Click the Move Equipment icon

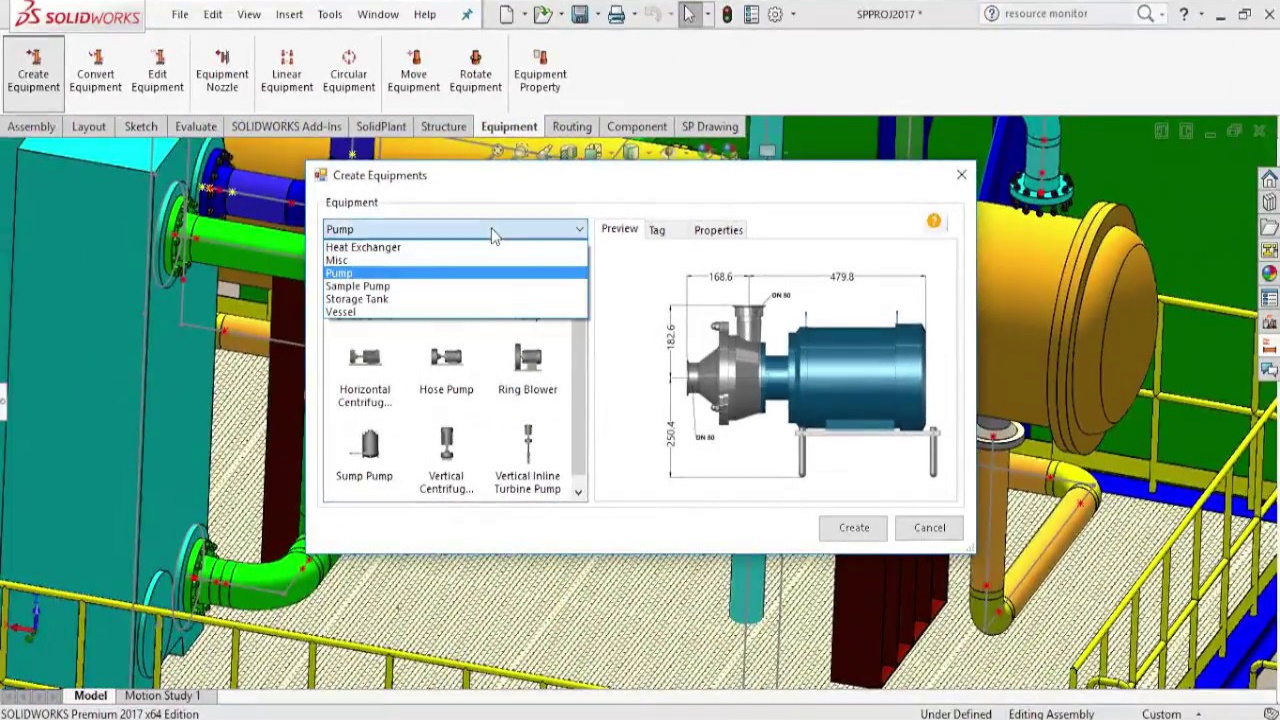coord(413,70)
